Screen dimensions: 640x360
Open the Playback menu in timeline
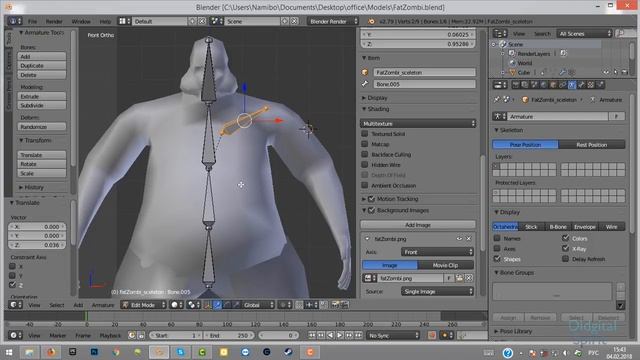[x=110, y=336]
